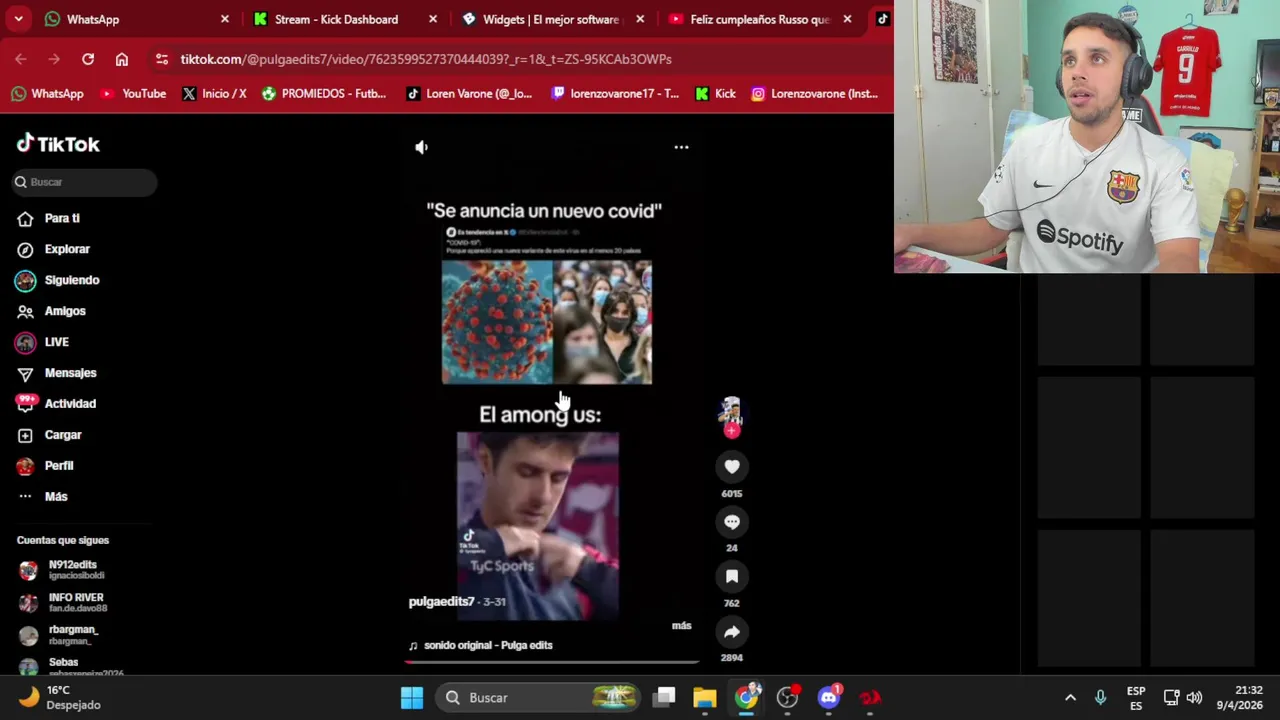
Task: Click the tiktok.com address bar URL
Action: click(x=426, y=59)
